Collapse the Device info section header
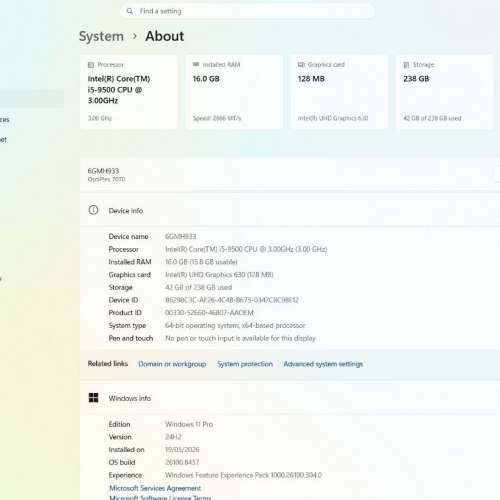 pos(290,210)
